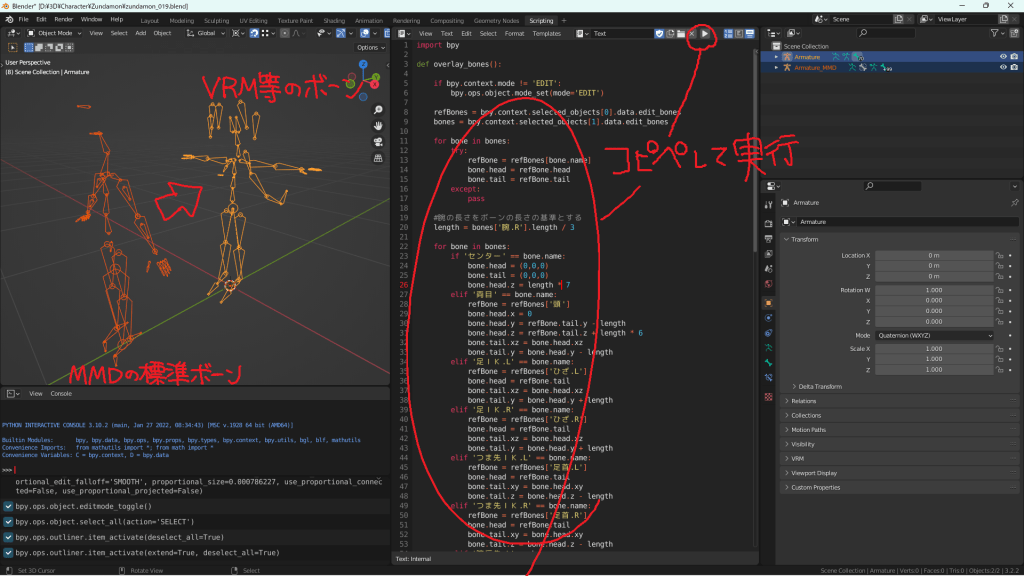This screenshot has height=576, width=1024.
Task: Toggle lock on Location X
Action: pos(999,255)
